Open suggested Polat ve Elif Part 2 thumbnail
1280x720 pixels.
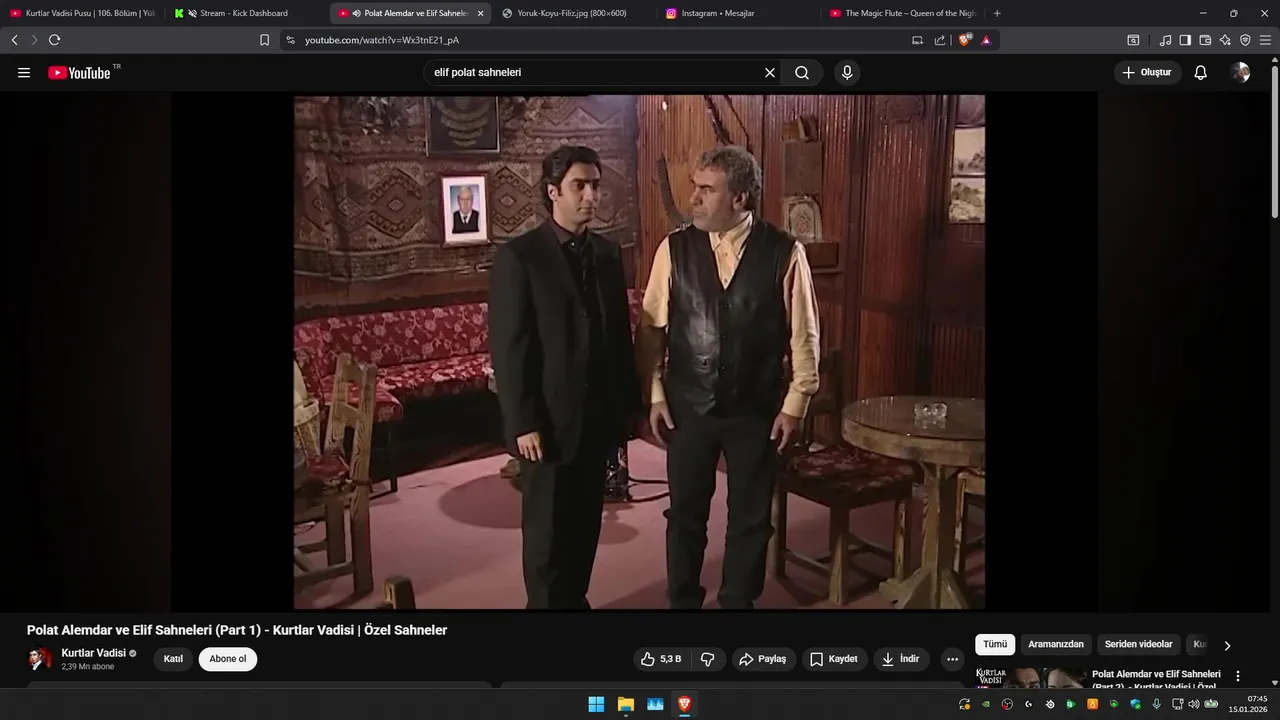[1030, 678]
